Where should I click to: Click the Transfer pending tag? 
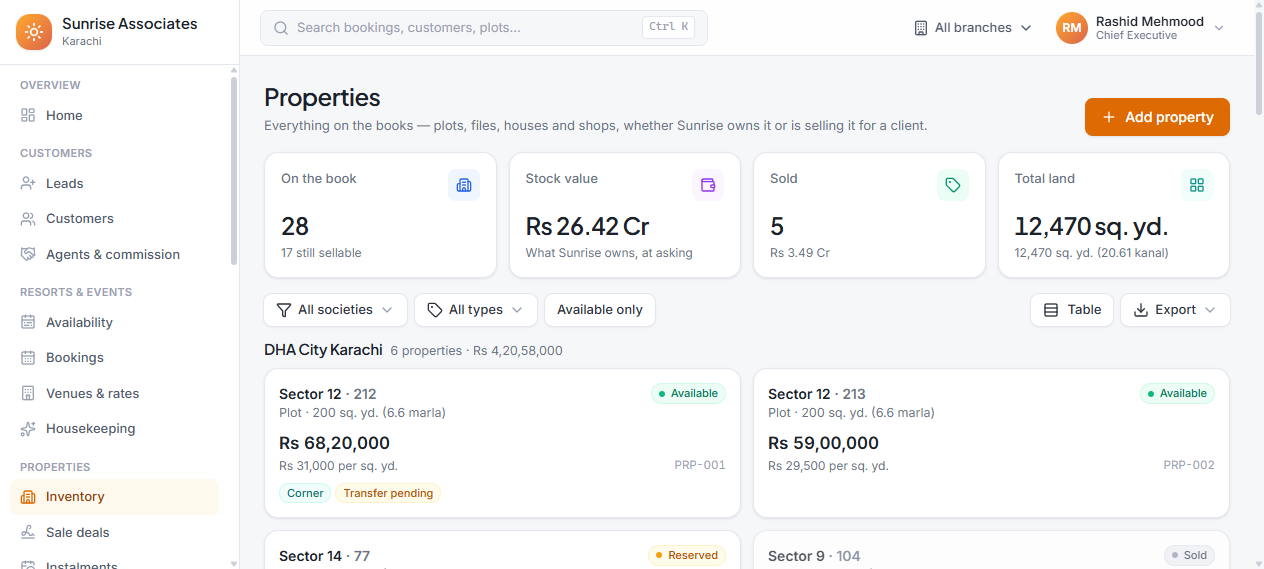(x=388, y=493)
